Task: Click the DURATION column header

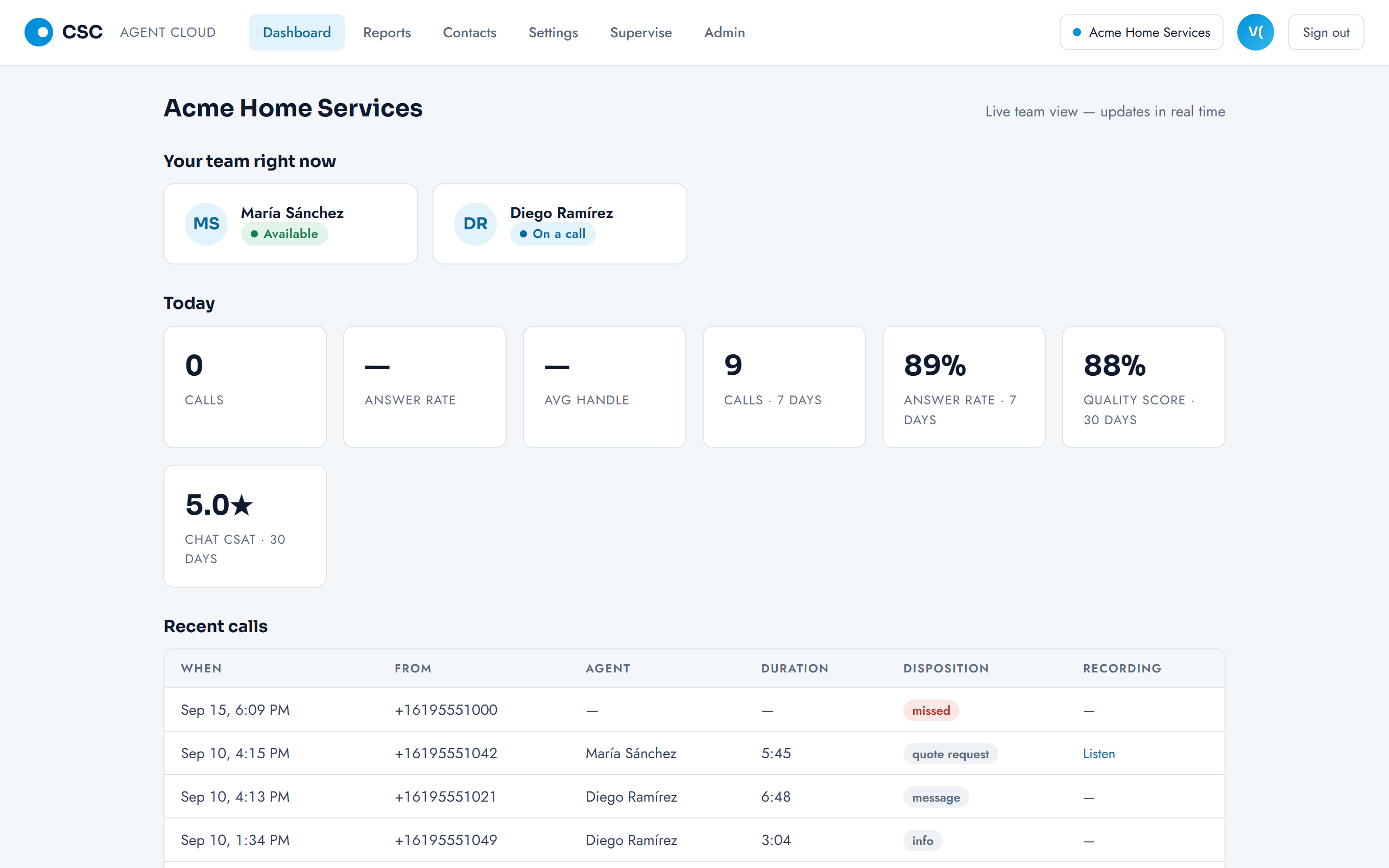Action: (795, 668)
